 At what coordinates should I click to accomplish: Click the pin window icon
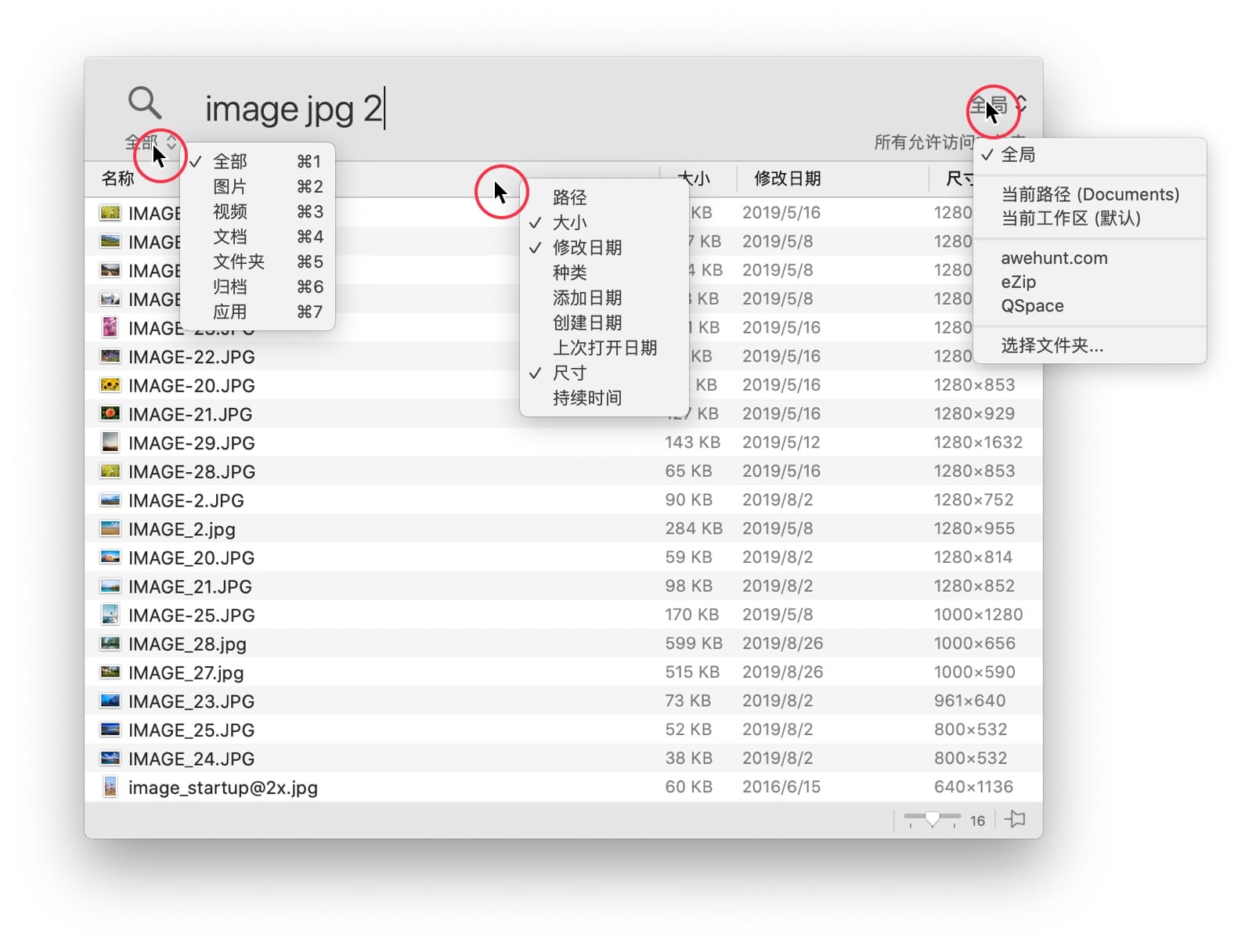coord(1016,820)
